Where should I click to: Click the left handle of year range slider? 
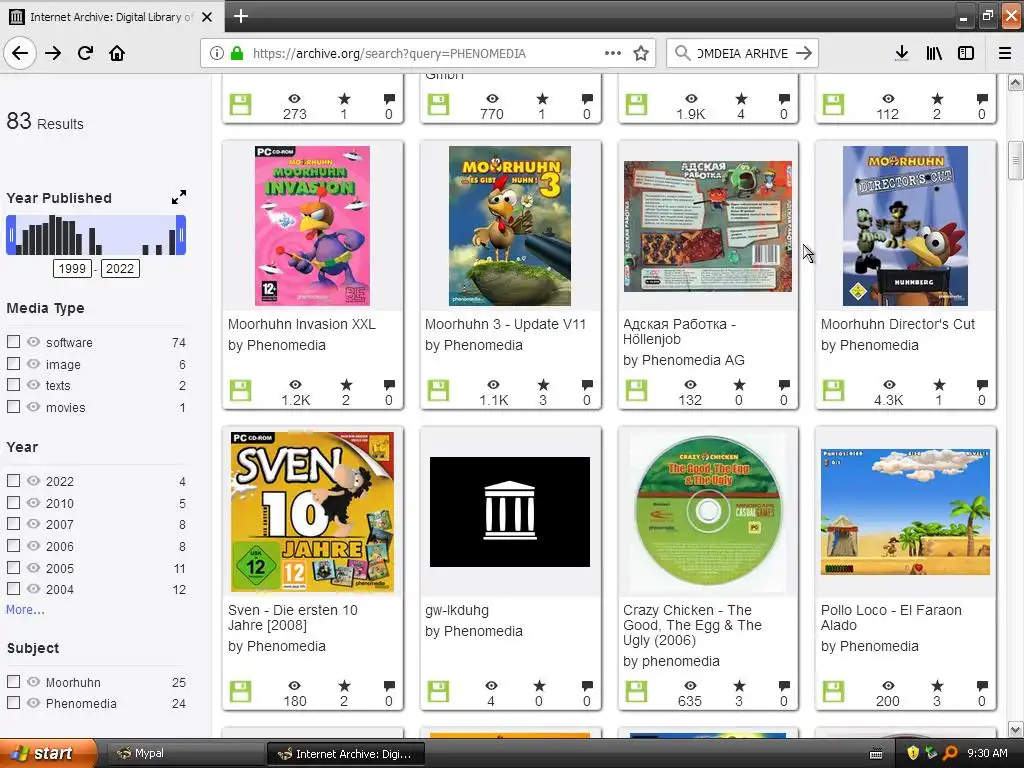(x=10, y=234)
